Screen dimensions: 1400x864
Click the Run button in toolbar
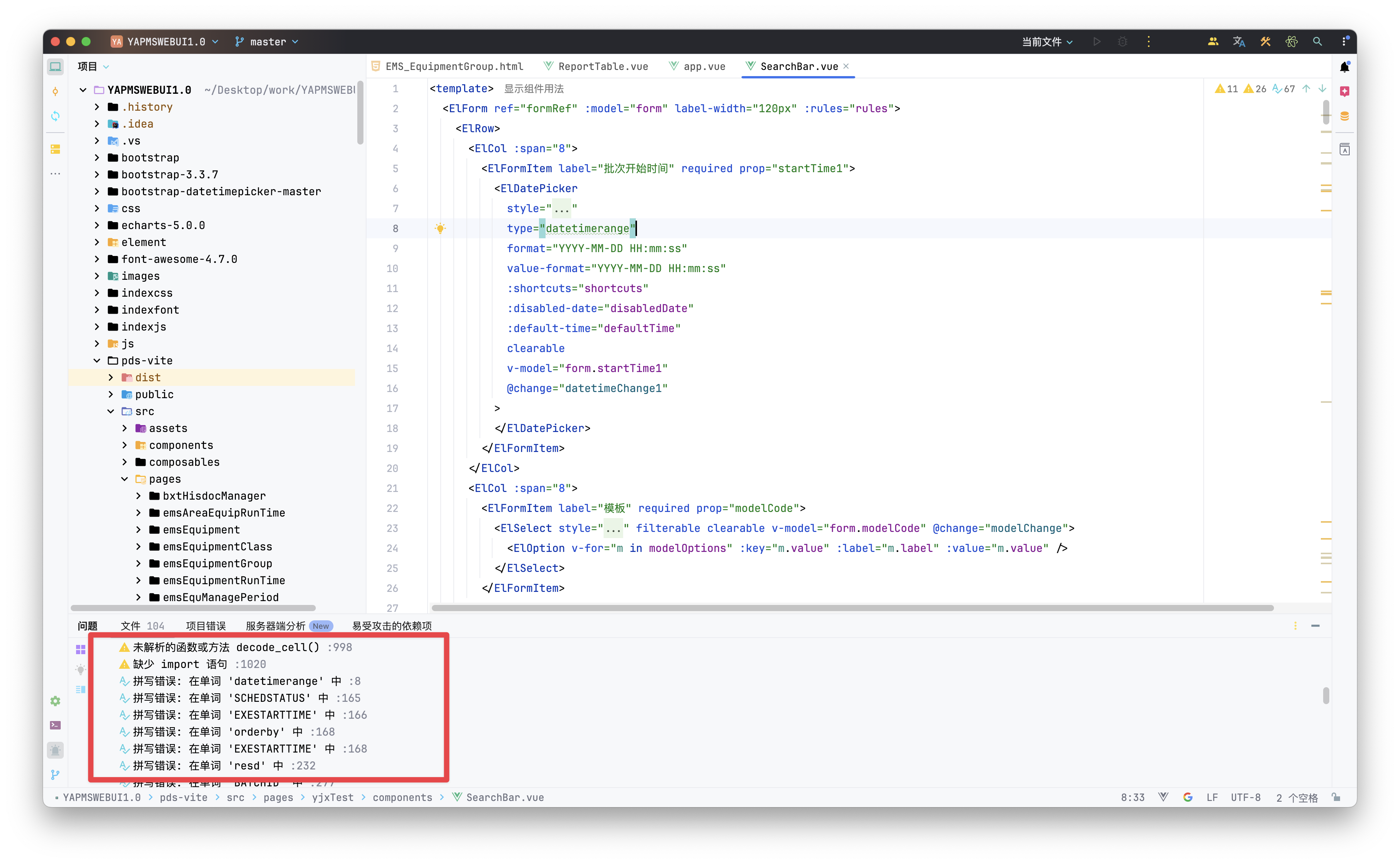(x=1097, y=42)
